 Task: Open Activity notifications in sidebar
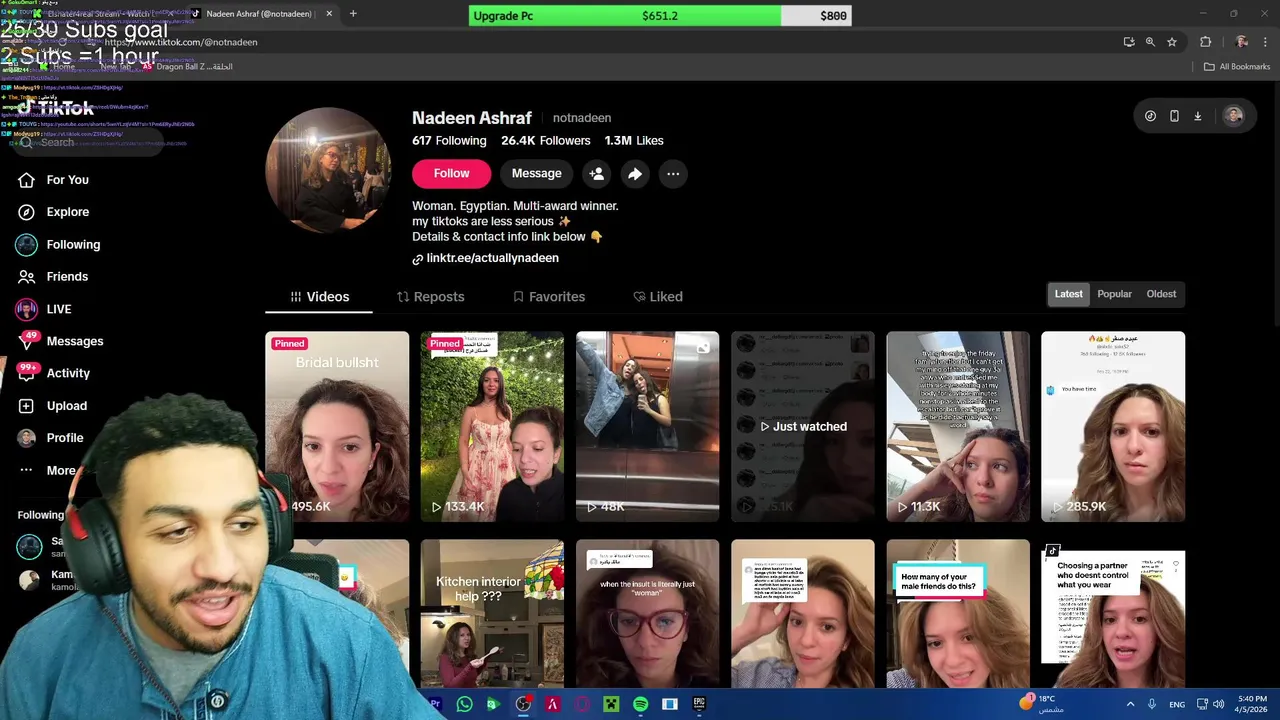[x=55, y=373]
